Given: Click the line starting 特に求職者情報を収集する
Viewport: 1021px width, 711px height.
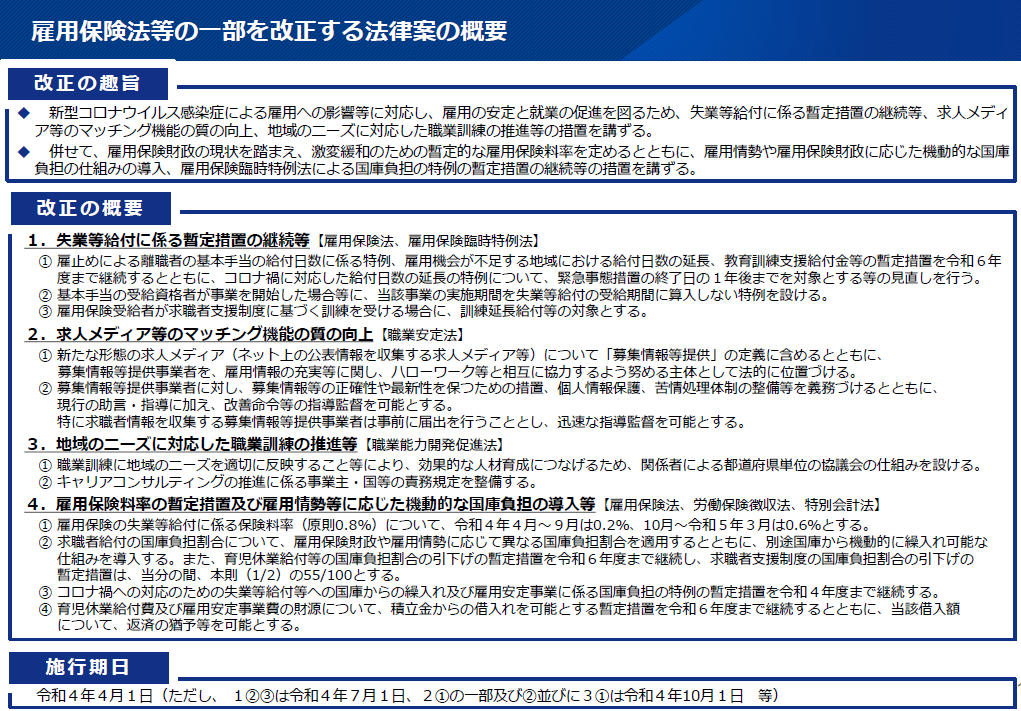Looking at the screenshot, I should 402,422.
